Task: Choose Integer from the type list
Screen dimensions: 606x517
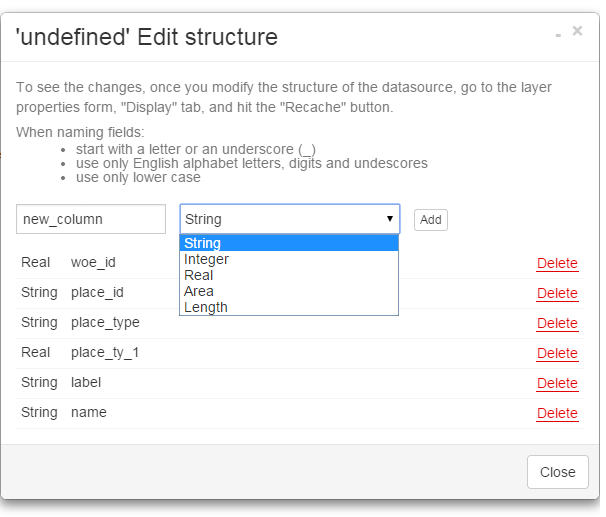Action: coord(289,259)
